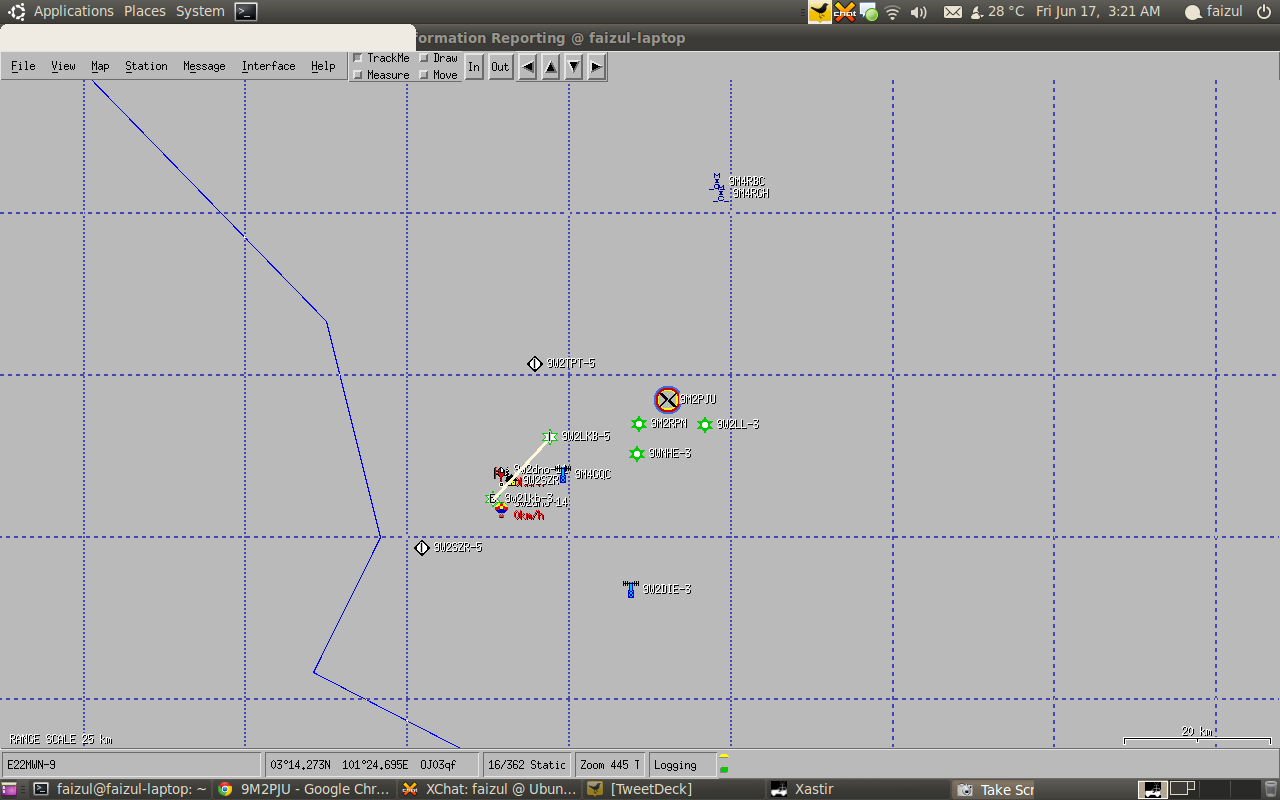Open the TweetDeck bird tray icon

click(820, 12)
